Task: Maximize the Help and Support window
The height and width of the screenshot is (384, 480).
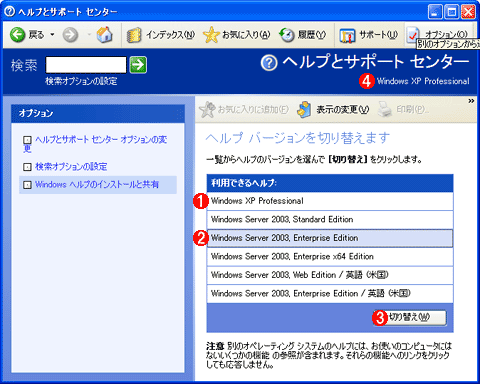Action: (452, 12)
